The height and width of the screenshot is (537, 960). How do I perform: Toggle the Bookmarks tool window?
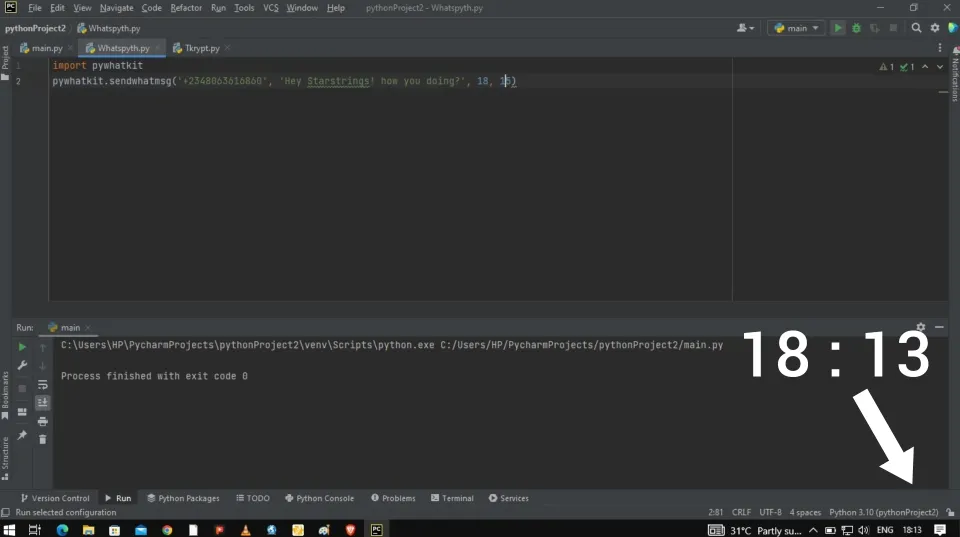[x=5, y=395]
